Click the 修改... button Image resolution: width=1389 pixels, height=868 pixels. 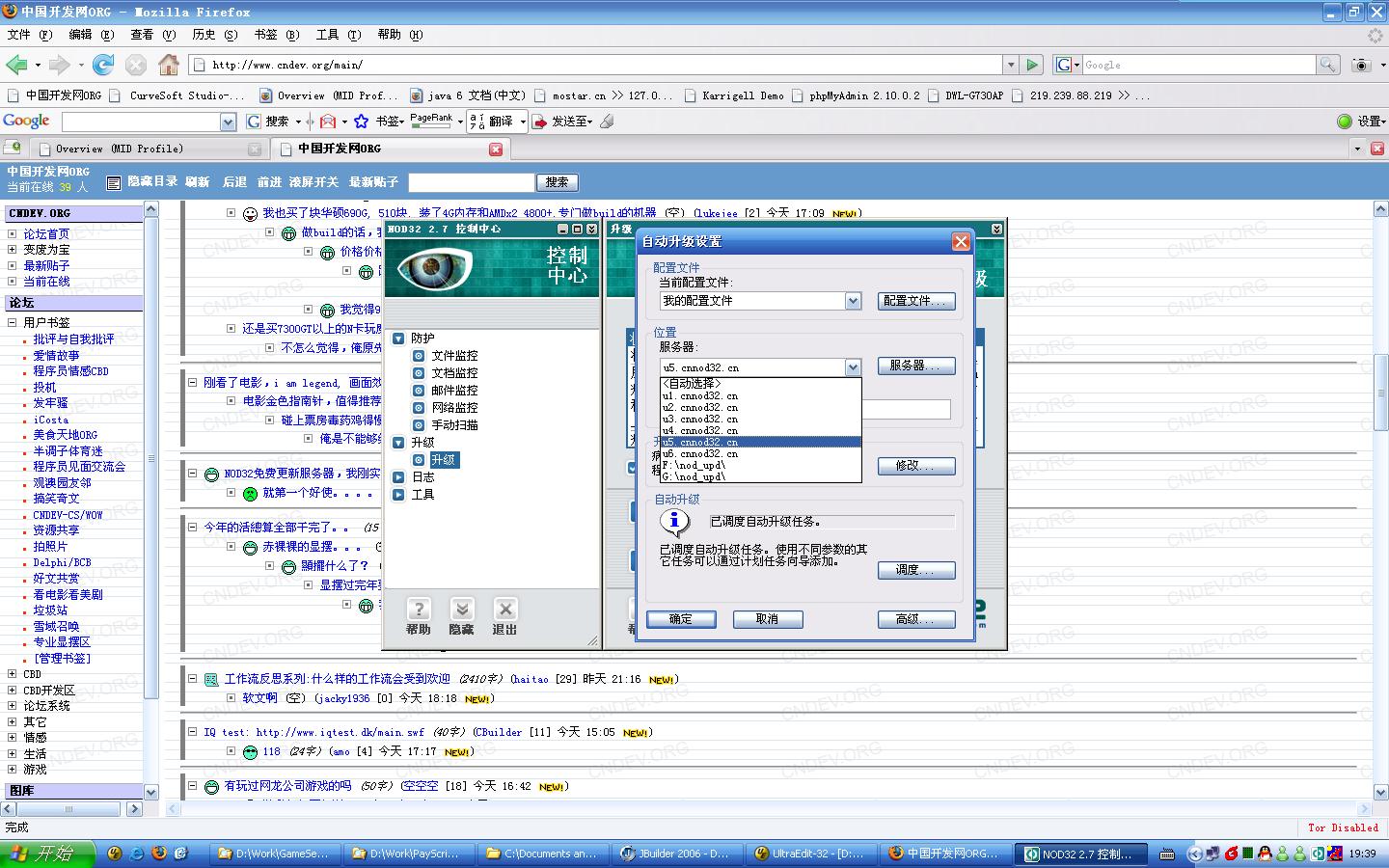[x=916, y=466]
